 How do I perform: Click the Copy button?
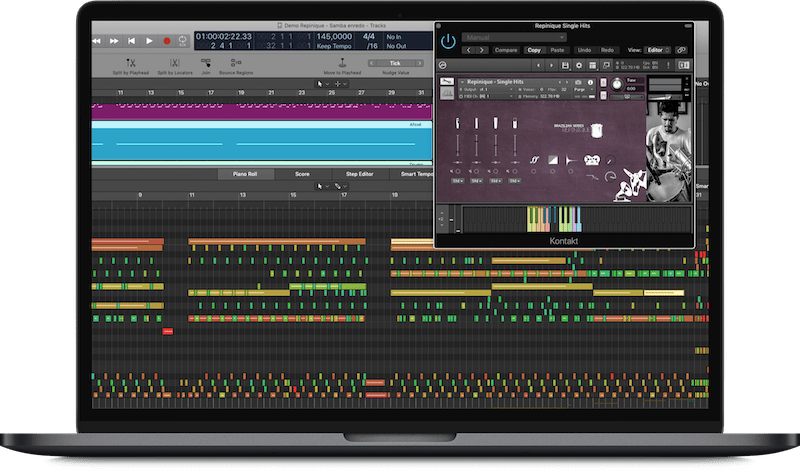coord(534,50)
